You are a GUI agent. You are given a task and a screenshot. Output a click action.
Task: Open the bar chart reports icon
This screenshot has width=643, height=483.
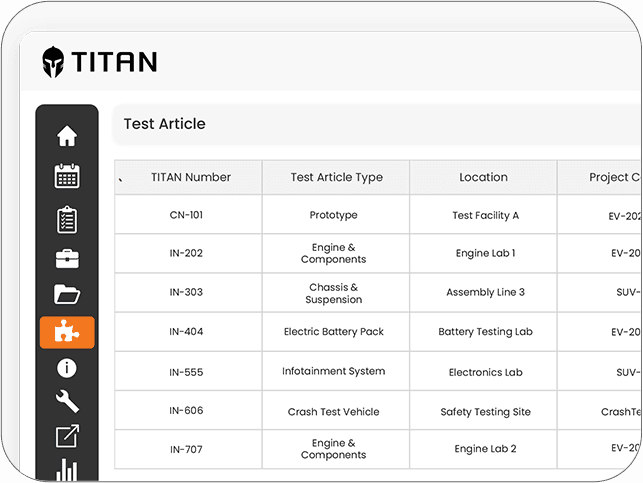[x=67, y=469]
